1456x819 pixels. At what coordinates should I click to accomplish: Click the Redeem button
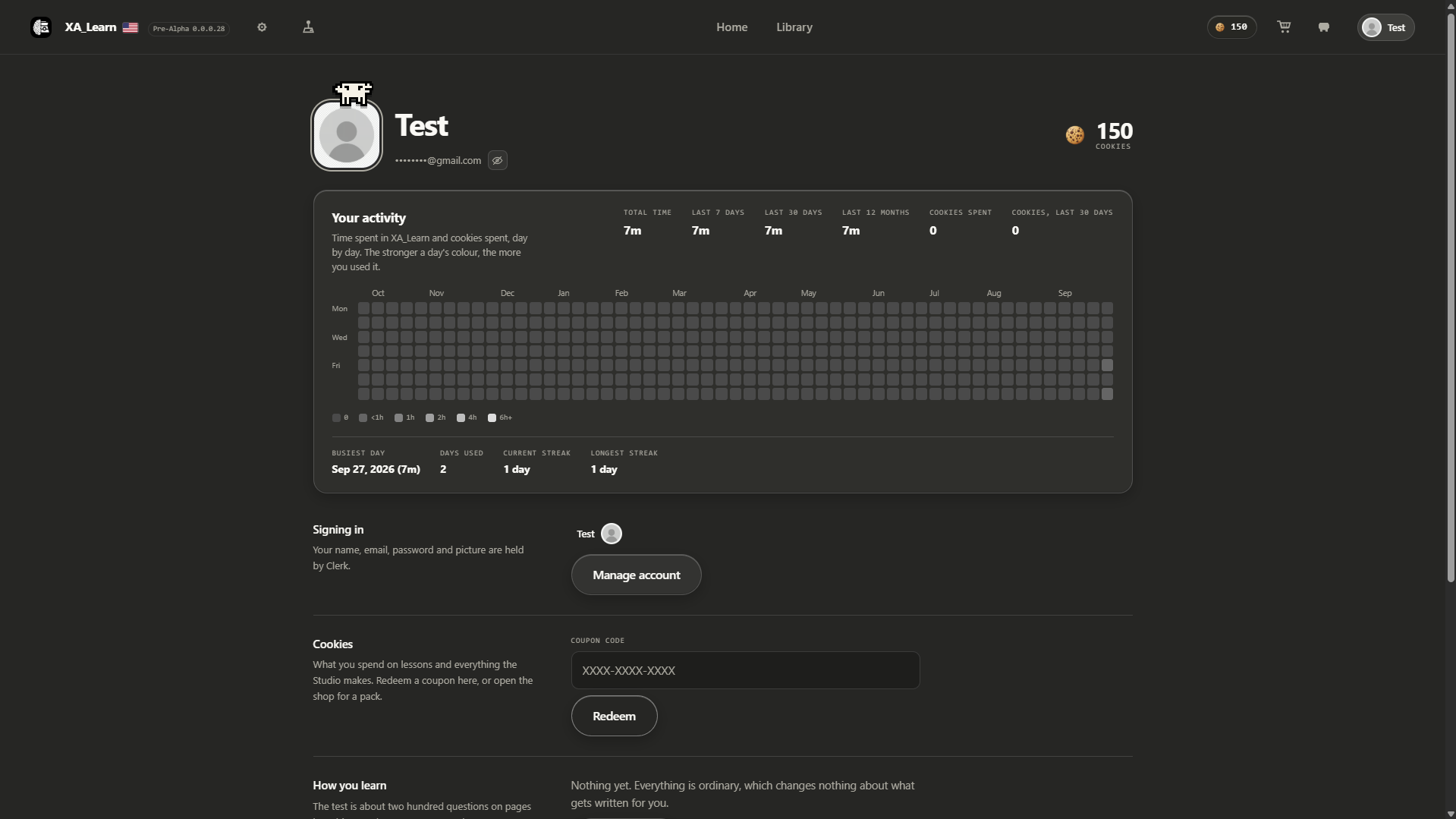click(615, 716)
